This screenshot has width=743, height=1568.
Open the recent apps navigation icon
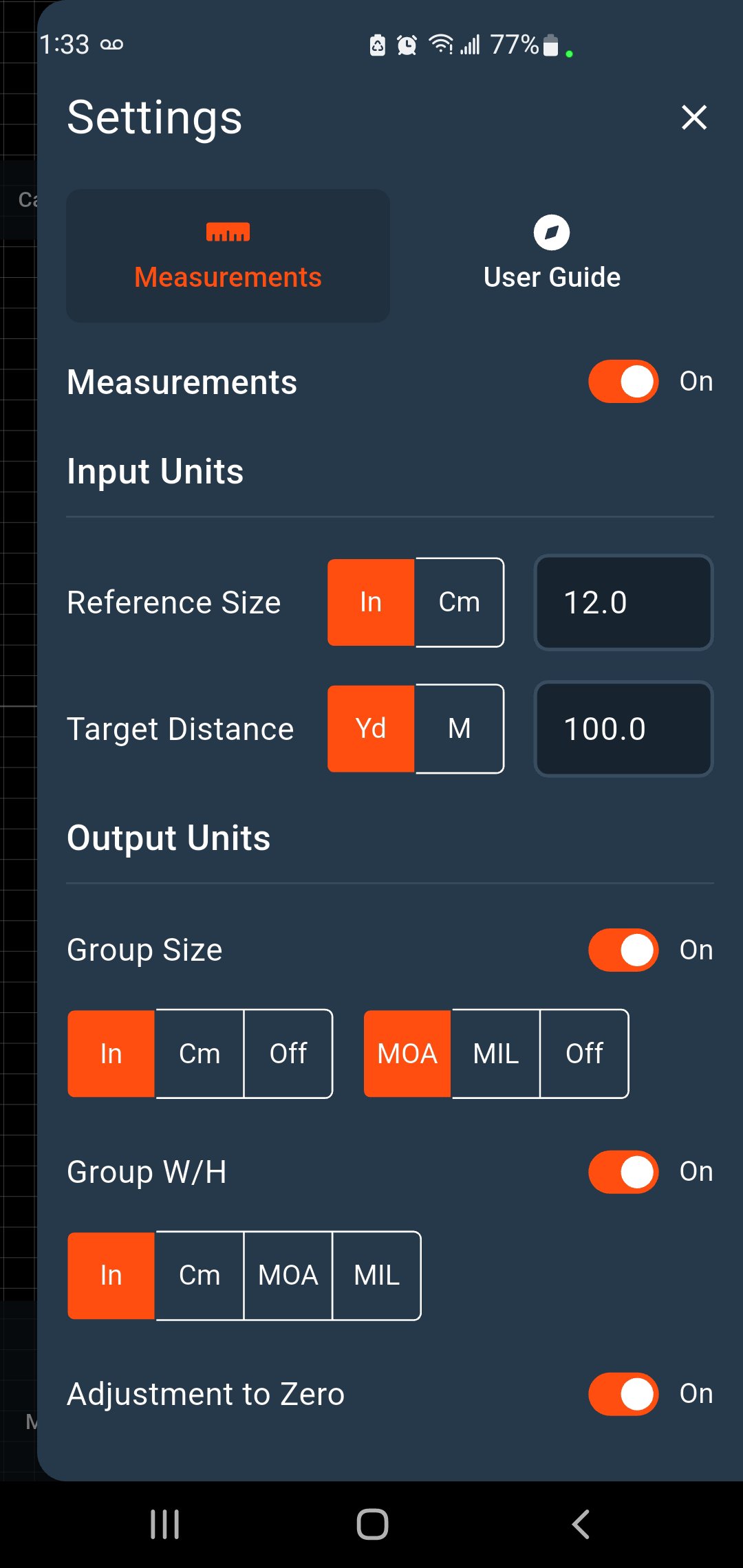pyautogui.click(x=164, y=1524)
